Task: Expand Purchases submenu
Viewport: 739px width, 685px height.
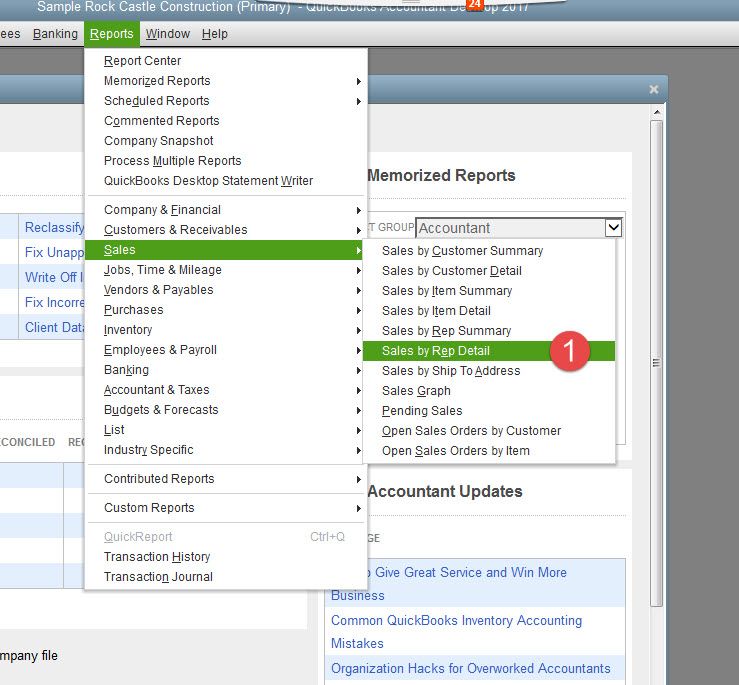Action: pos(225,310)
